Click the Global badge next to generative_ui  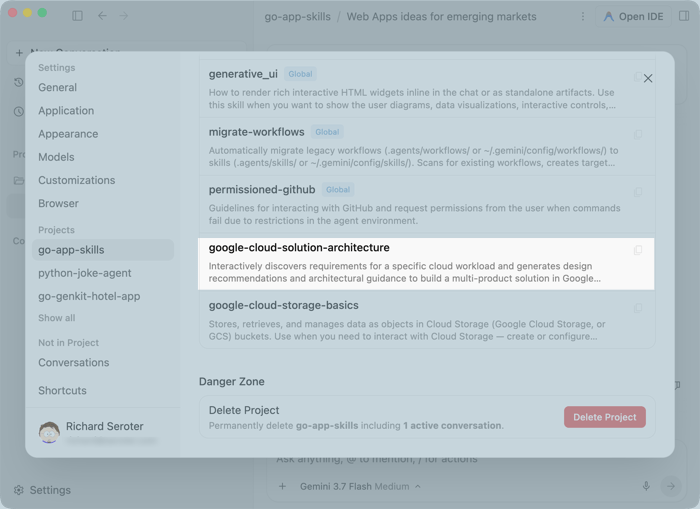click(300, 74)
